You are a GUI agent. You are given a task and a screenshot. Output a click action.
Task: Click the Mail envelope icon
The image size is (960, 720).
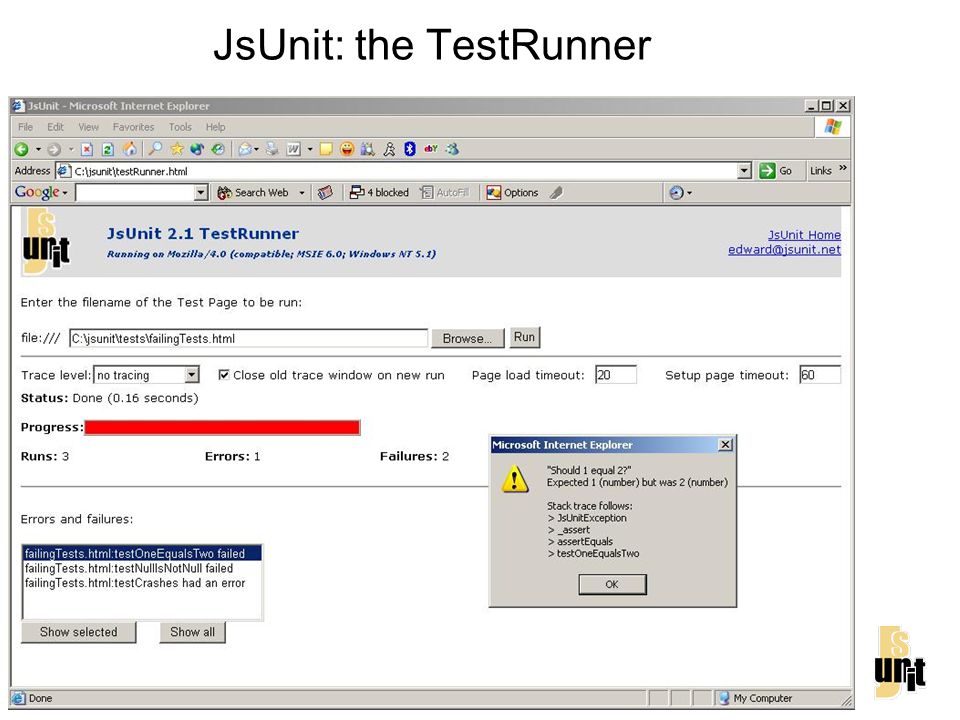[245, 149]
